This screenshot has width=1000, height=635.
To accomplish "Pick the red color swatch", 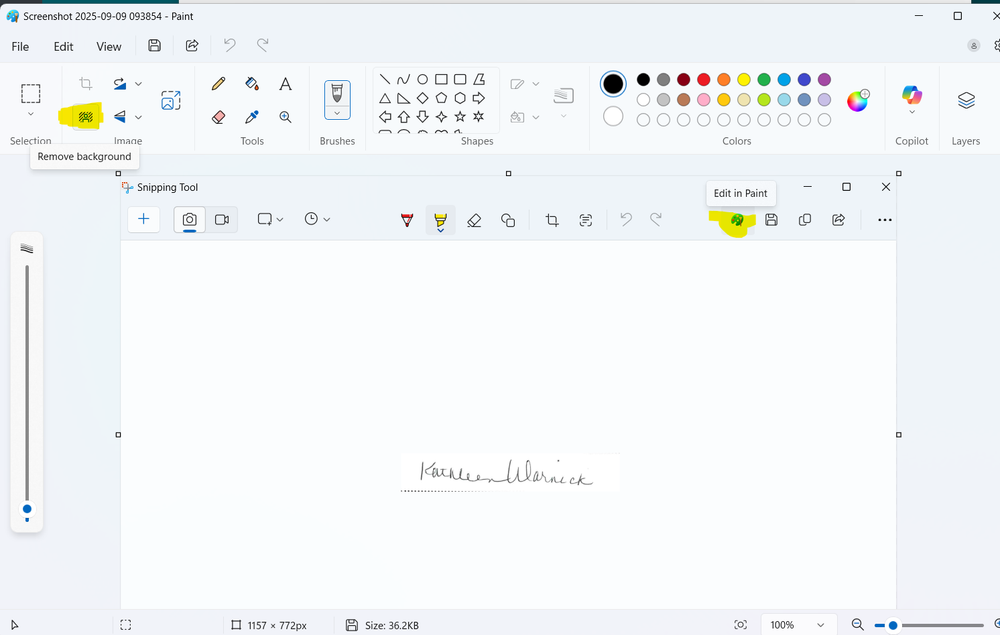I will pos(703,80).
